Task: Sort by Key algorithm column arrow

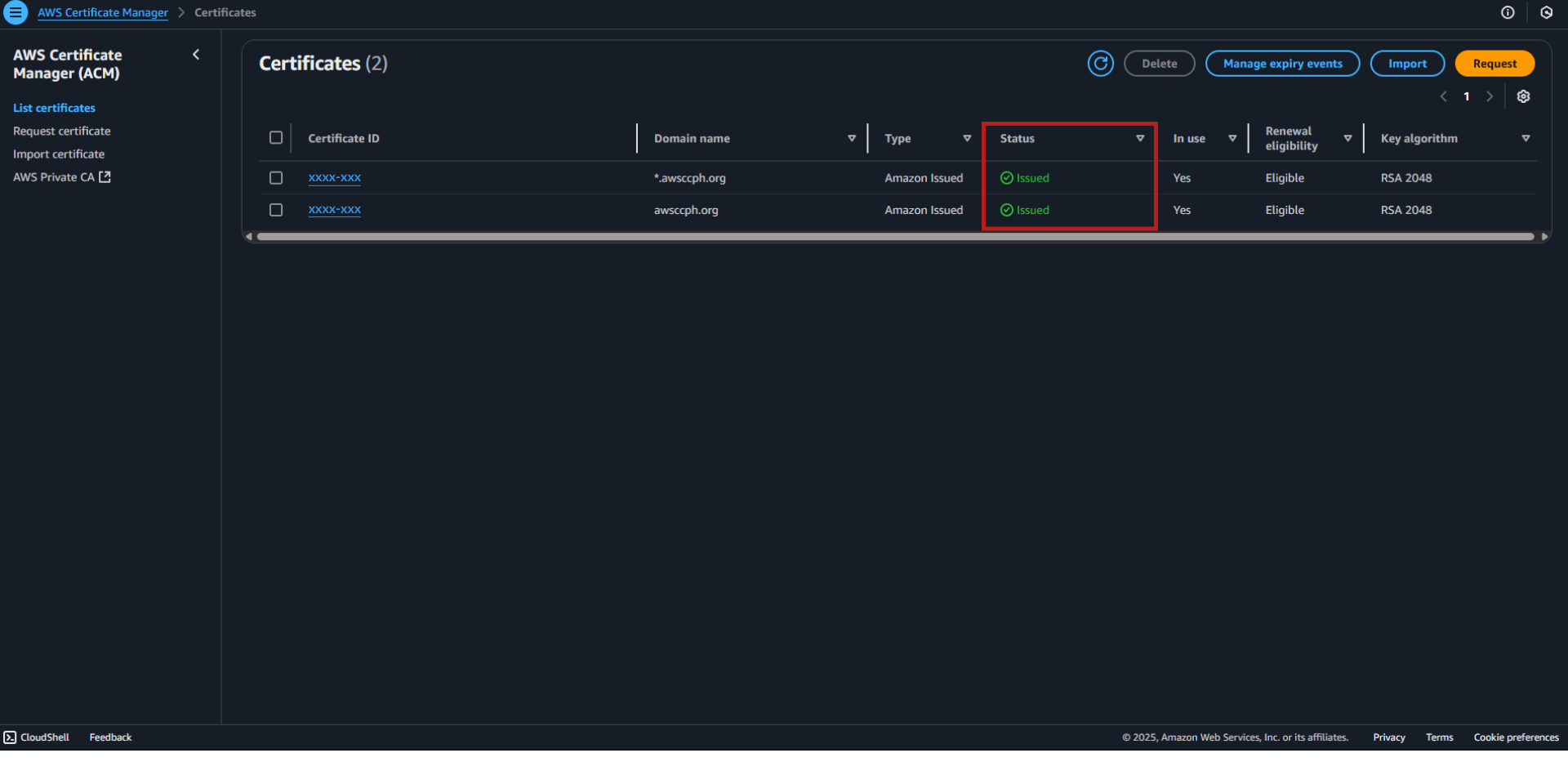Action: point(1526,138)
